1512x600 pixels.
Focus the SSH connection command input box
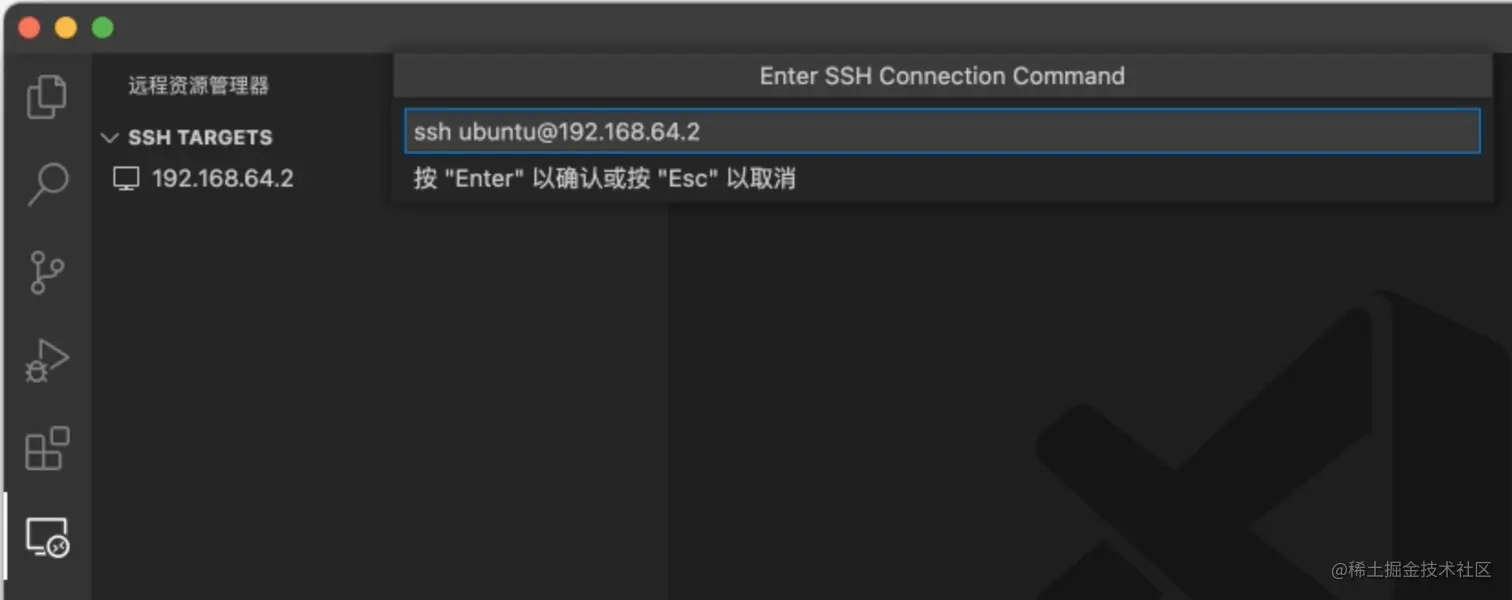point(942,131)
